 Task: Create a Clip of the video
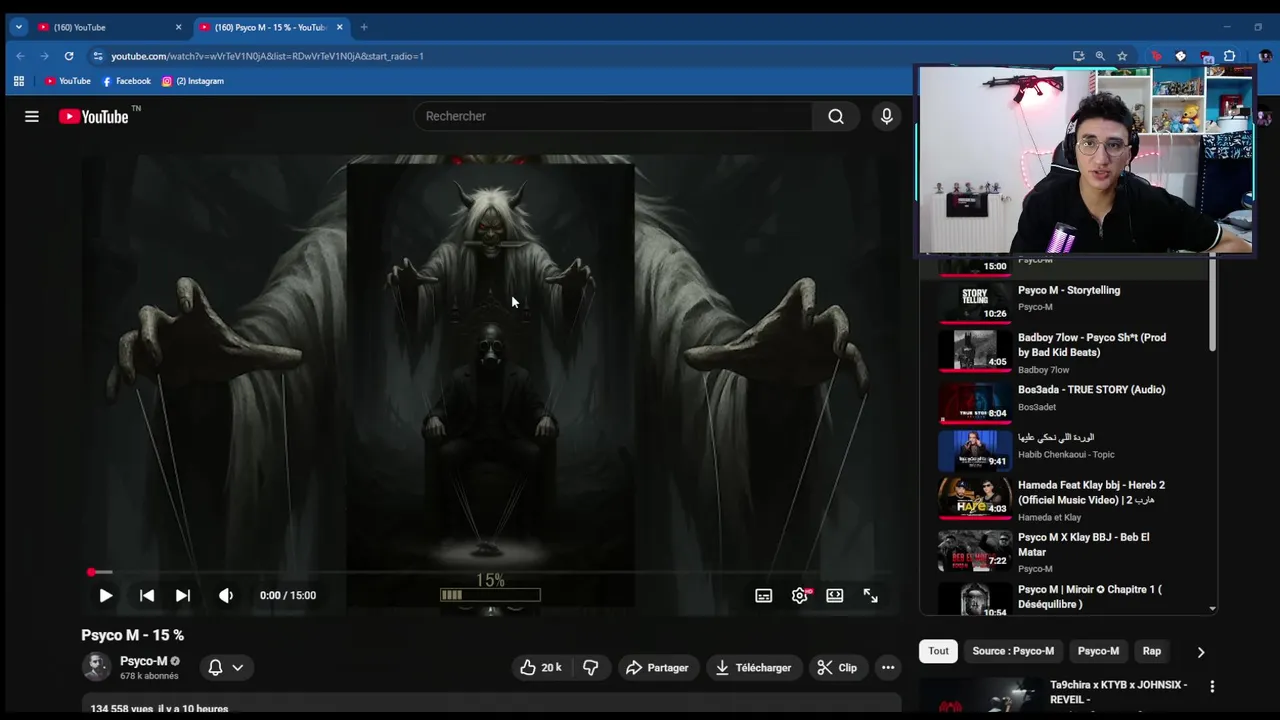click(837, 667)
